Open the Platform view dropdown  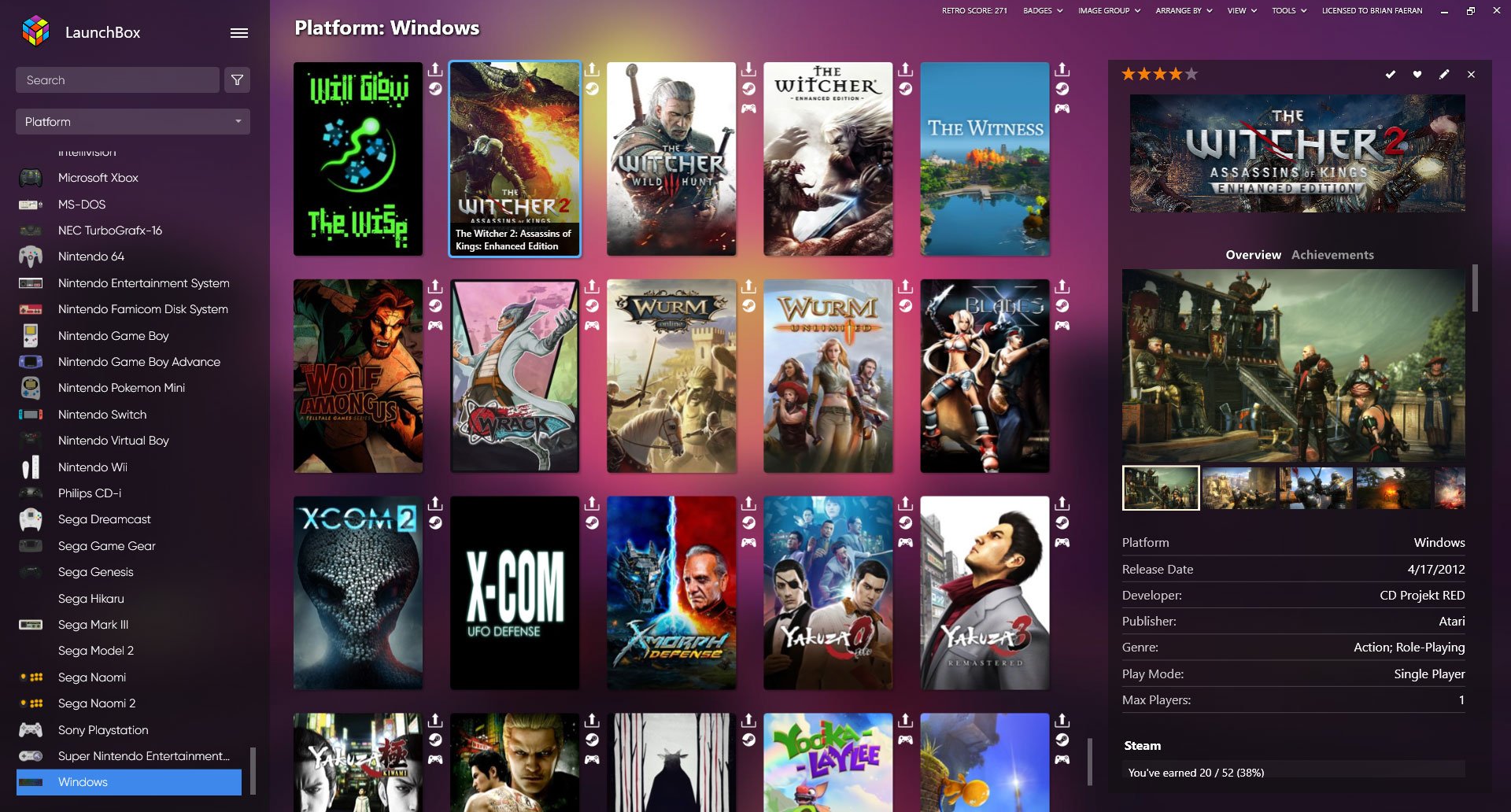[x=133, y=122]
